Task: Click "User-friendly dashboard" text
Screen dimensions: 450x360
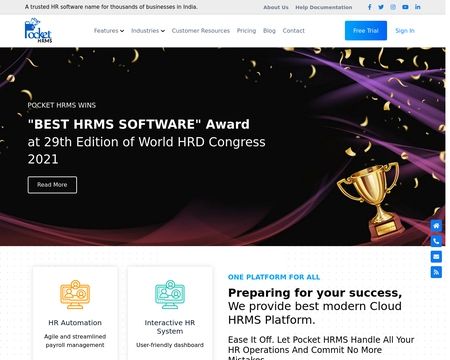Action: click(x=170, y=345)
